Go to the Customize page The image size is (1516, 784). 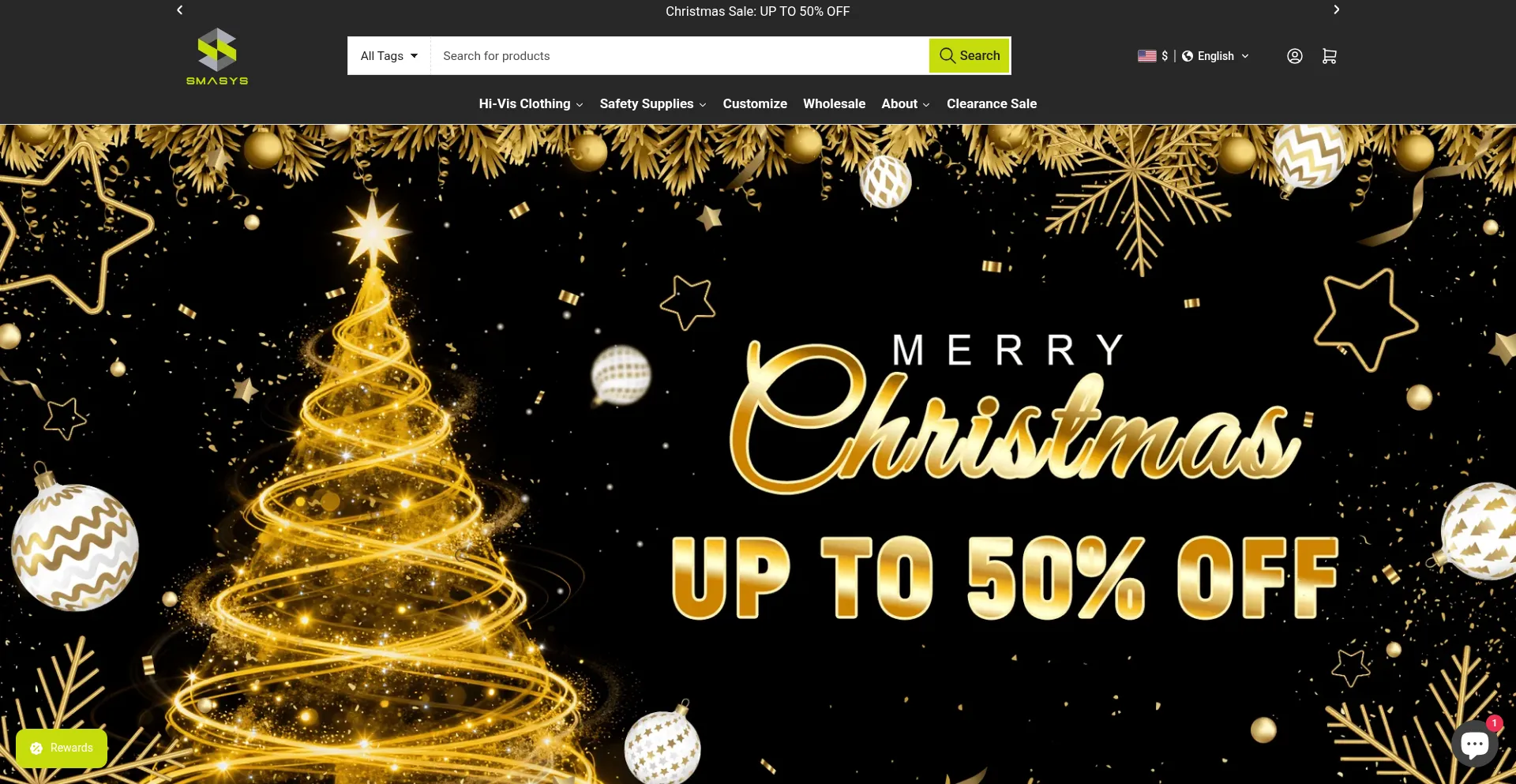point(755,104)
